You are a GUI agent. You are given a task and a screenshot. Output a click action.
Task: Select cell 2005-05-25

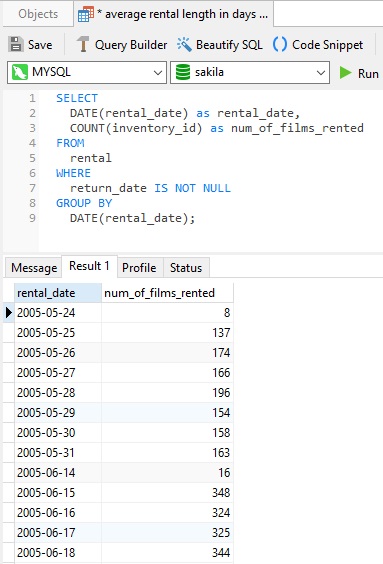[x=58, y=332]
